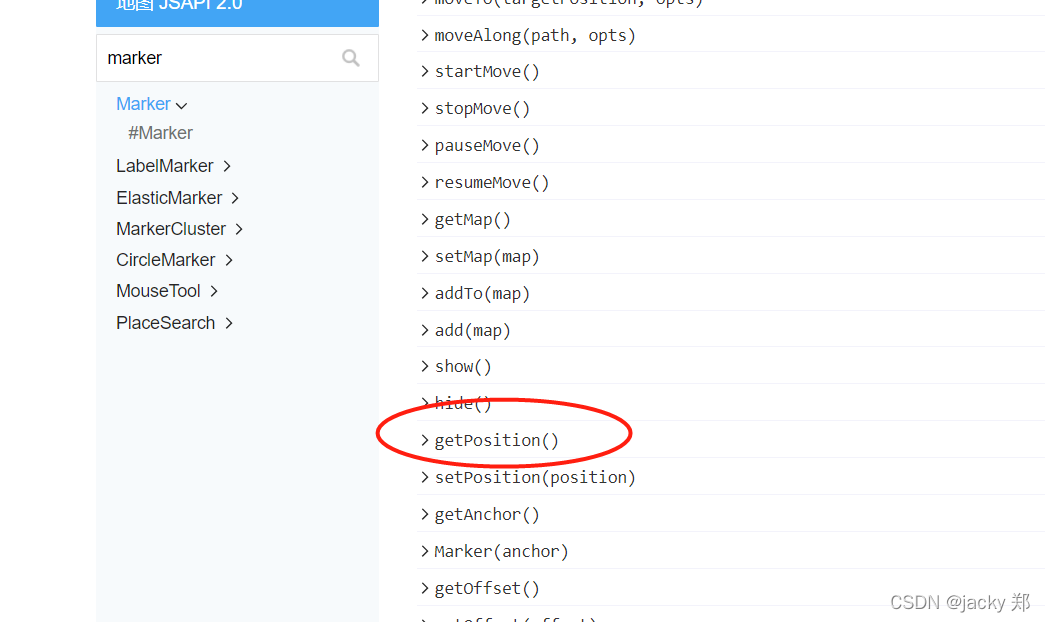
Task: Expand the LabelMarker chevron
Action: pyautogui.click(x=227, y=166)
